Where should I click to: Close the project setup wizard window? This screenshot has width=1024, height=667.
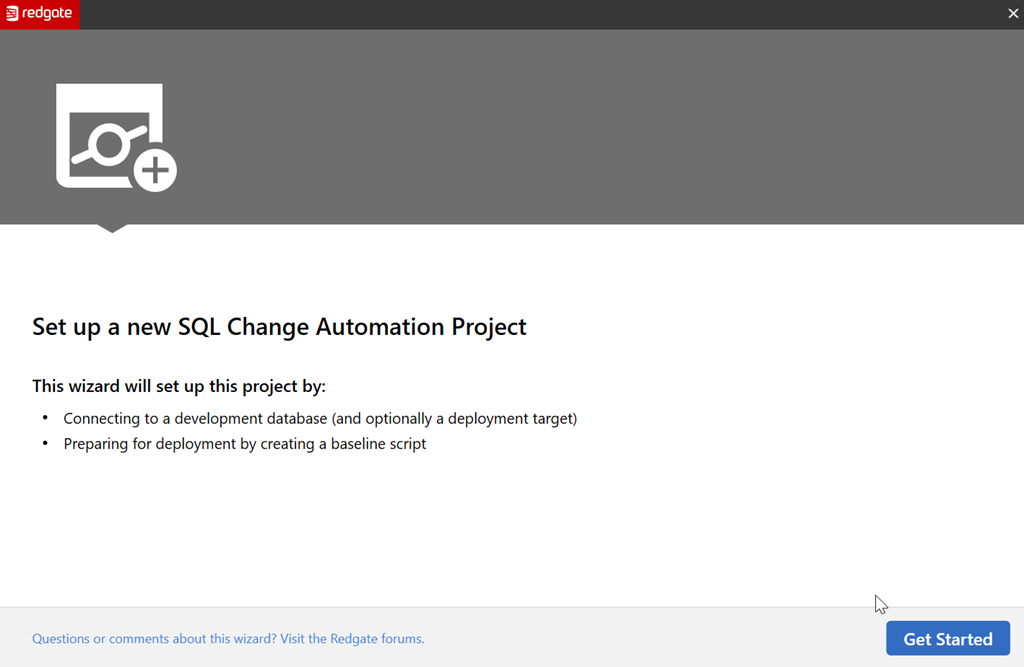click(1013, 13)
